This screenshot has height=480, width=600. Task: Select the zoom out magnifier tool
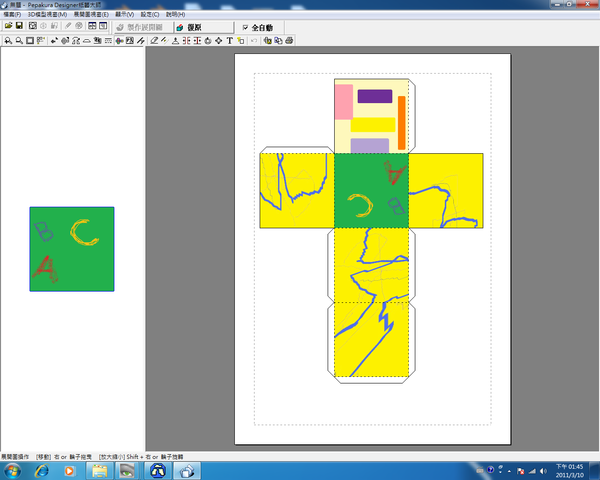click(x=19, y=41)
